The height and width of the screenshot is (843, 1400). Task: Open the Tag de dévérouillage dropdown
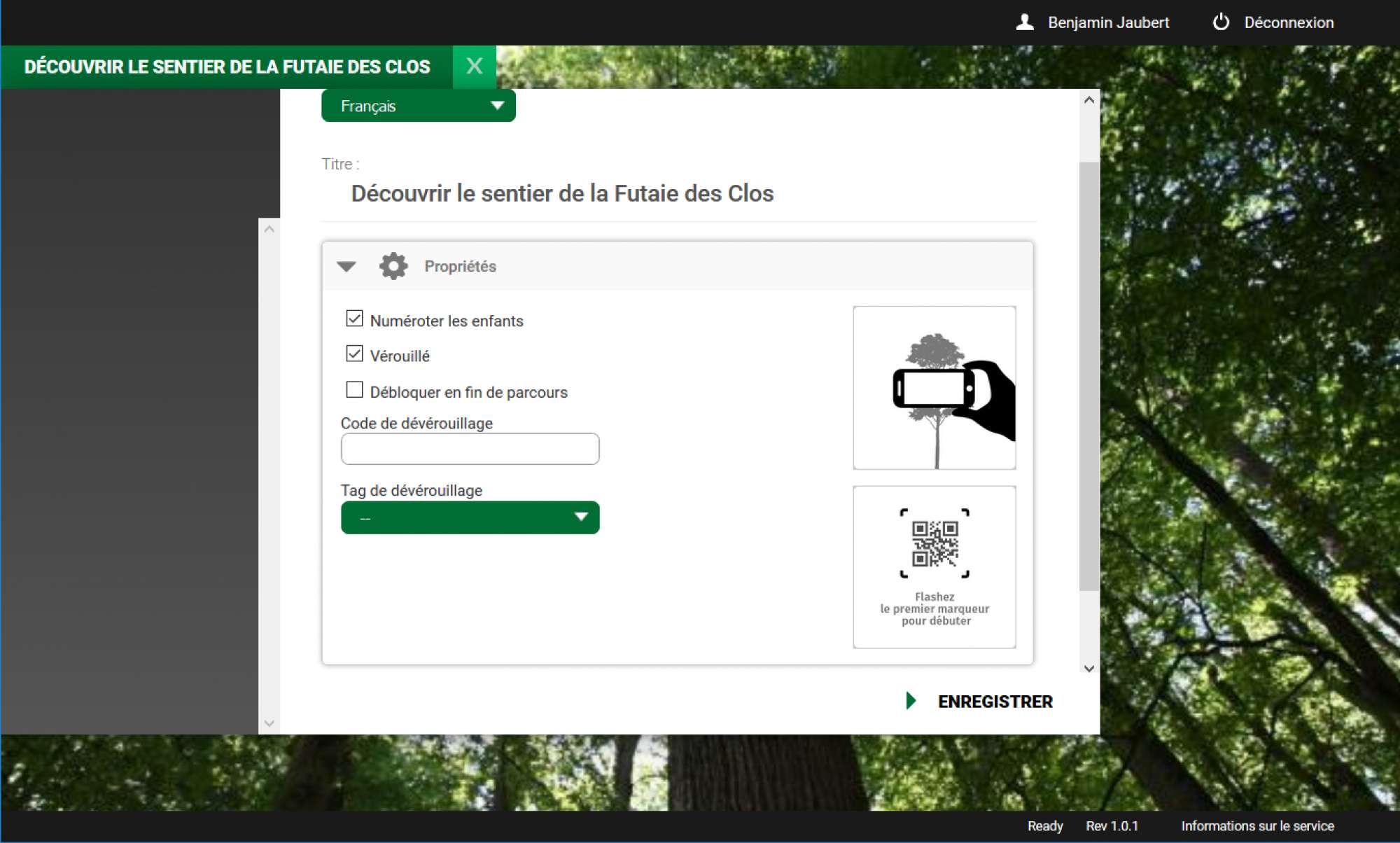pyautogui.click(x=470, y=517)
